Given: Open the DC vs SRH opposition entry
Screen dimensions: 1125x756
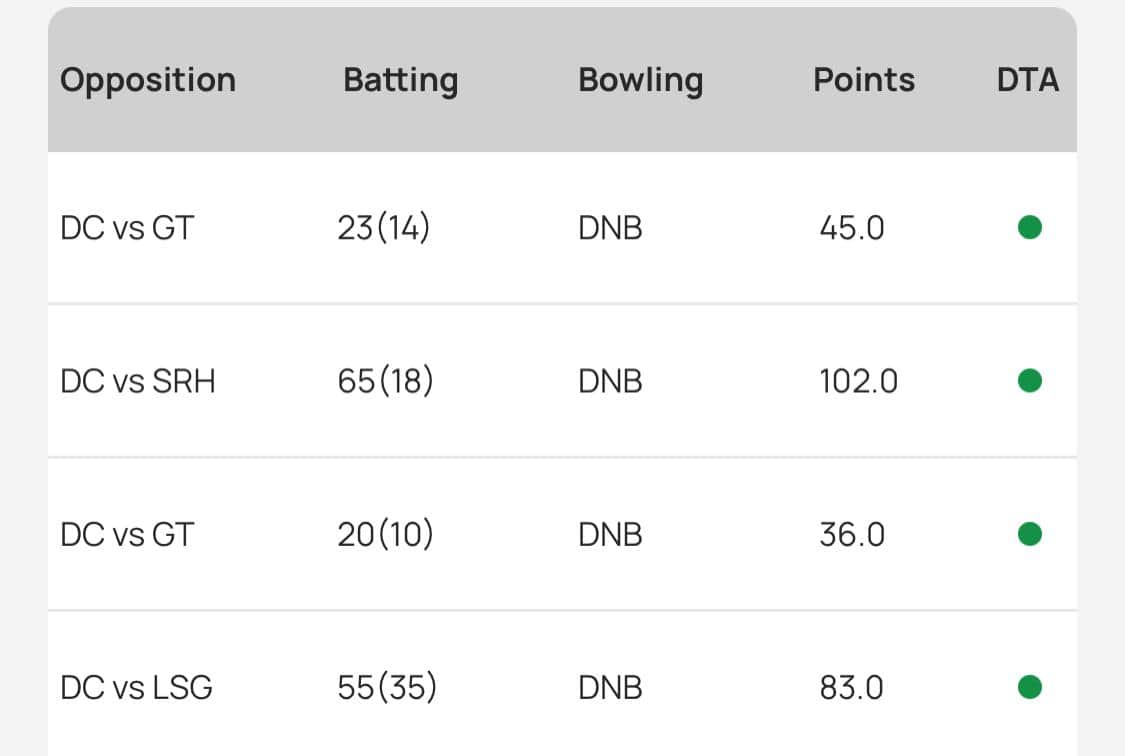Looking at the screenshot, I should point(138,382).
